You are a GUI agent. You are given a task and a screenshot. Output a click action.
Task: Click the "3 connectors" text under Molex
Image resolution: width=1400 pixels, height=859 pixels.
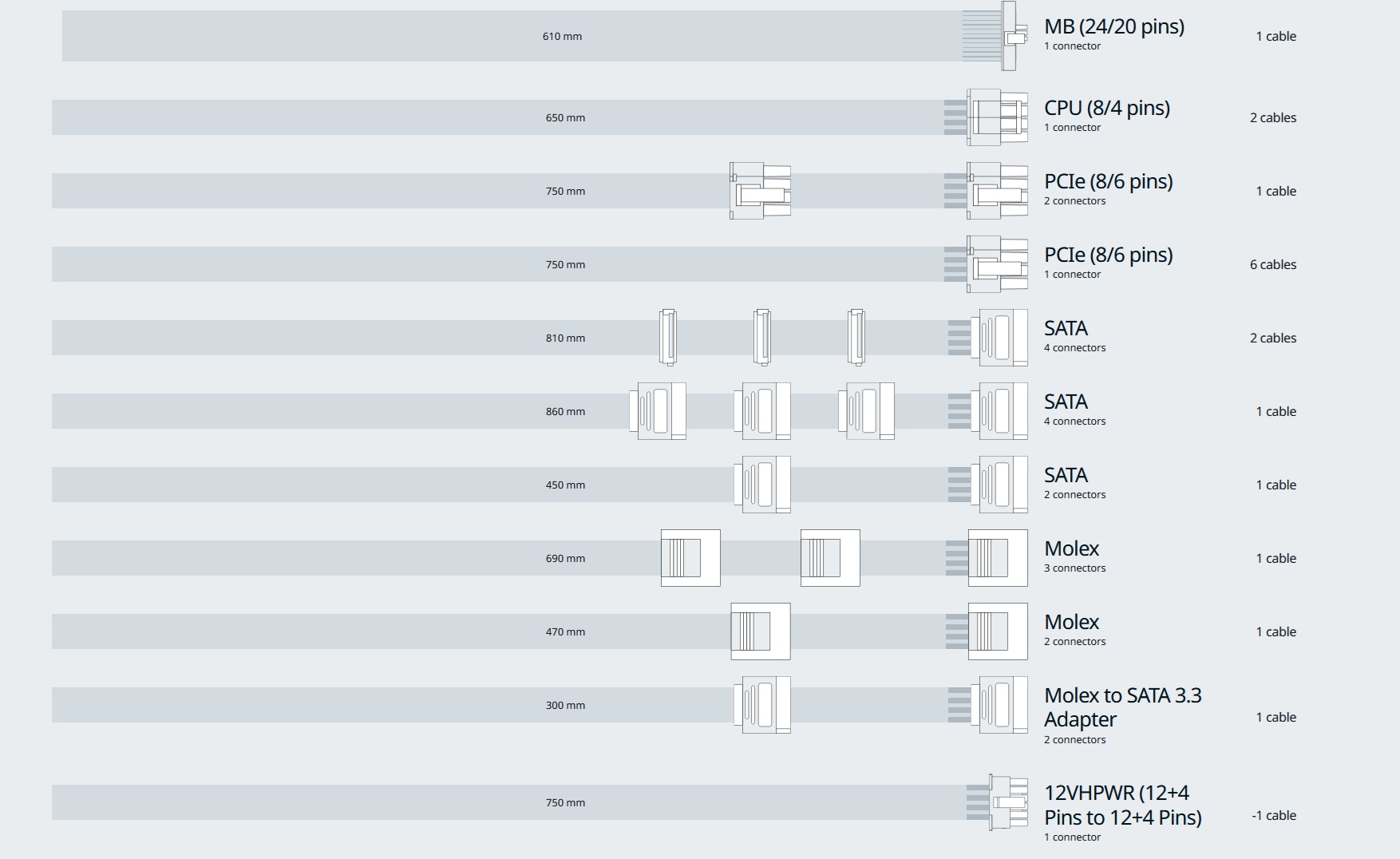pyautogui.click(x=1074, y=568)
